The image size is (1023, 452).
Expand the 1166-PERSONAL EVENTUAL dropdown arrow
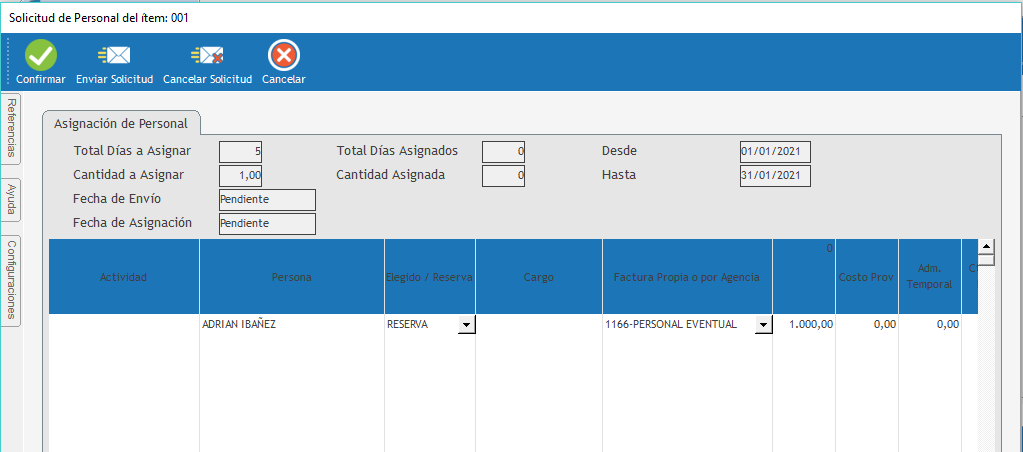point(763,325)
